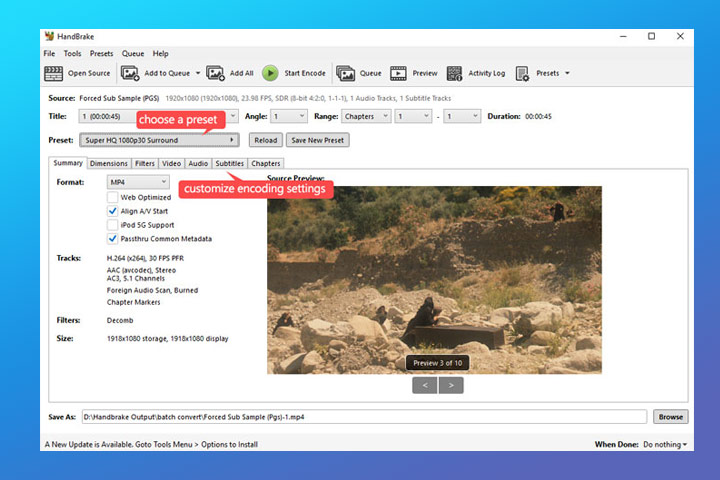Click the Save As file path field
This screenshot has width=720, height=480.
point(364,417)
